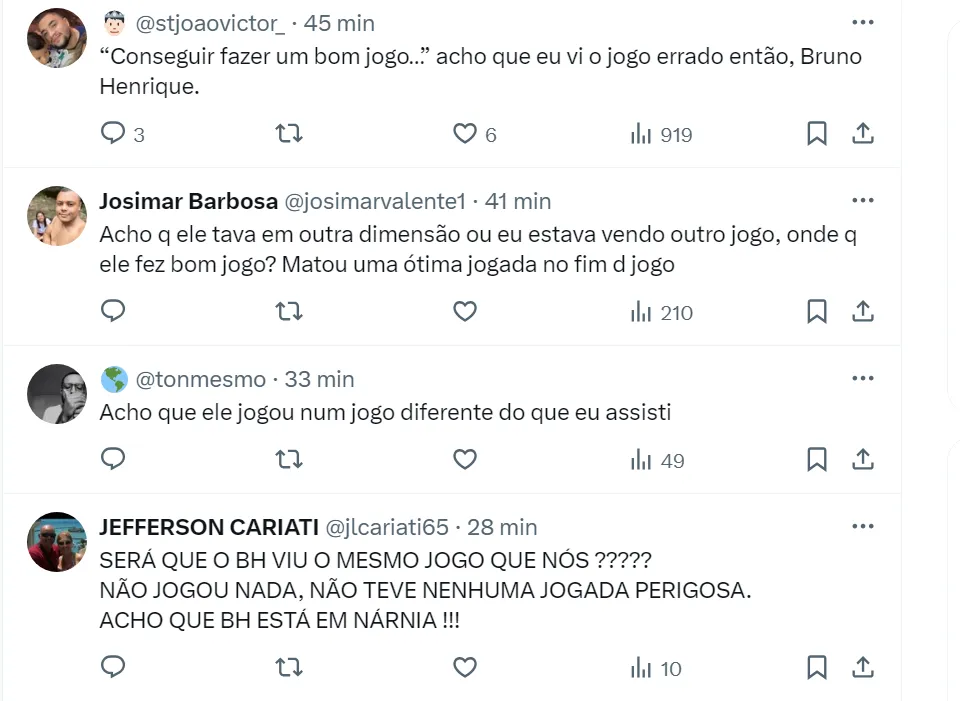View analytics showing 919 views
The image size is (960, 701).
click(661, 134)
